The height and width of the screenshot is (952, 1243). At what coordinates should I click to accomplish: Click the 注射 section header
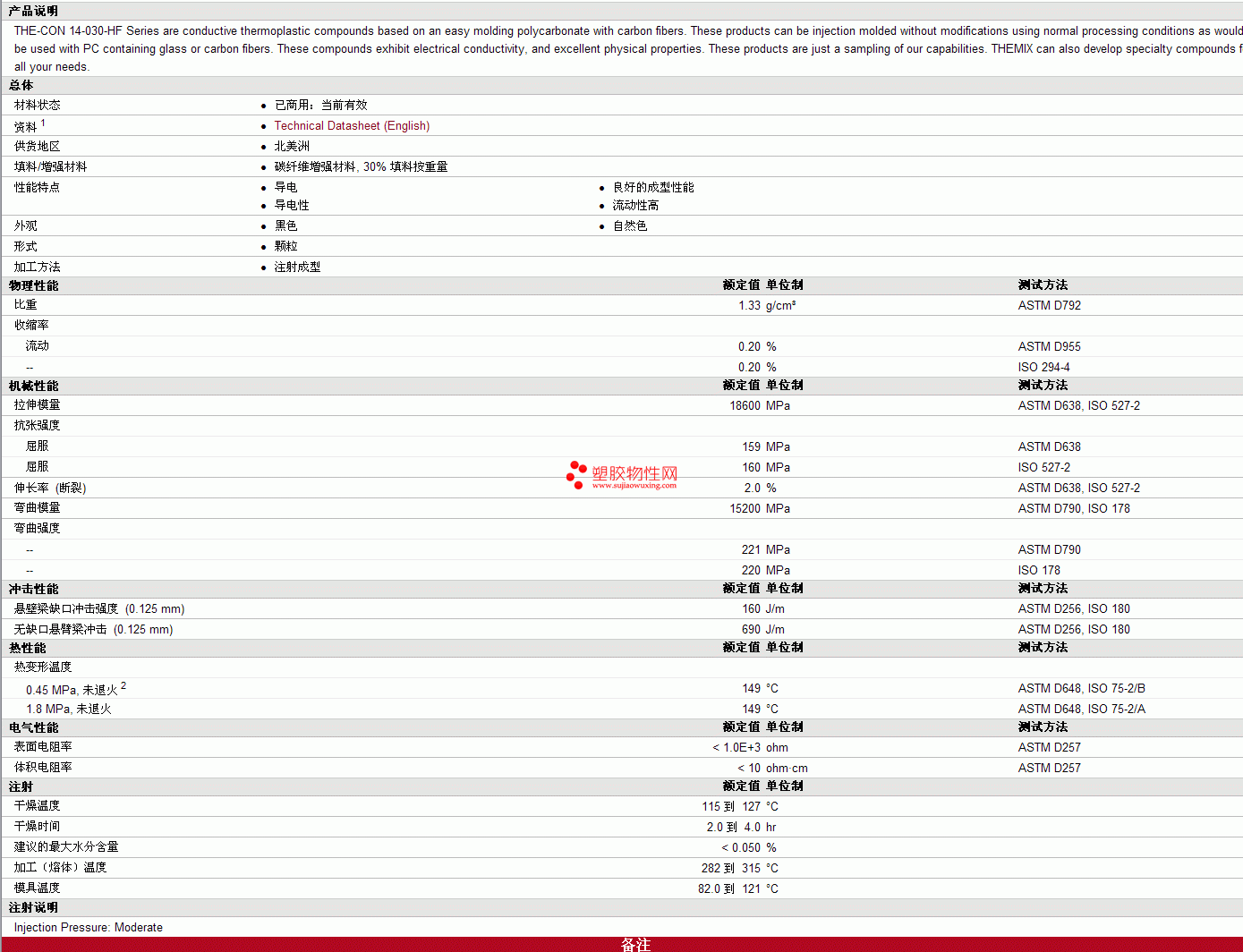21,787
